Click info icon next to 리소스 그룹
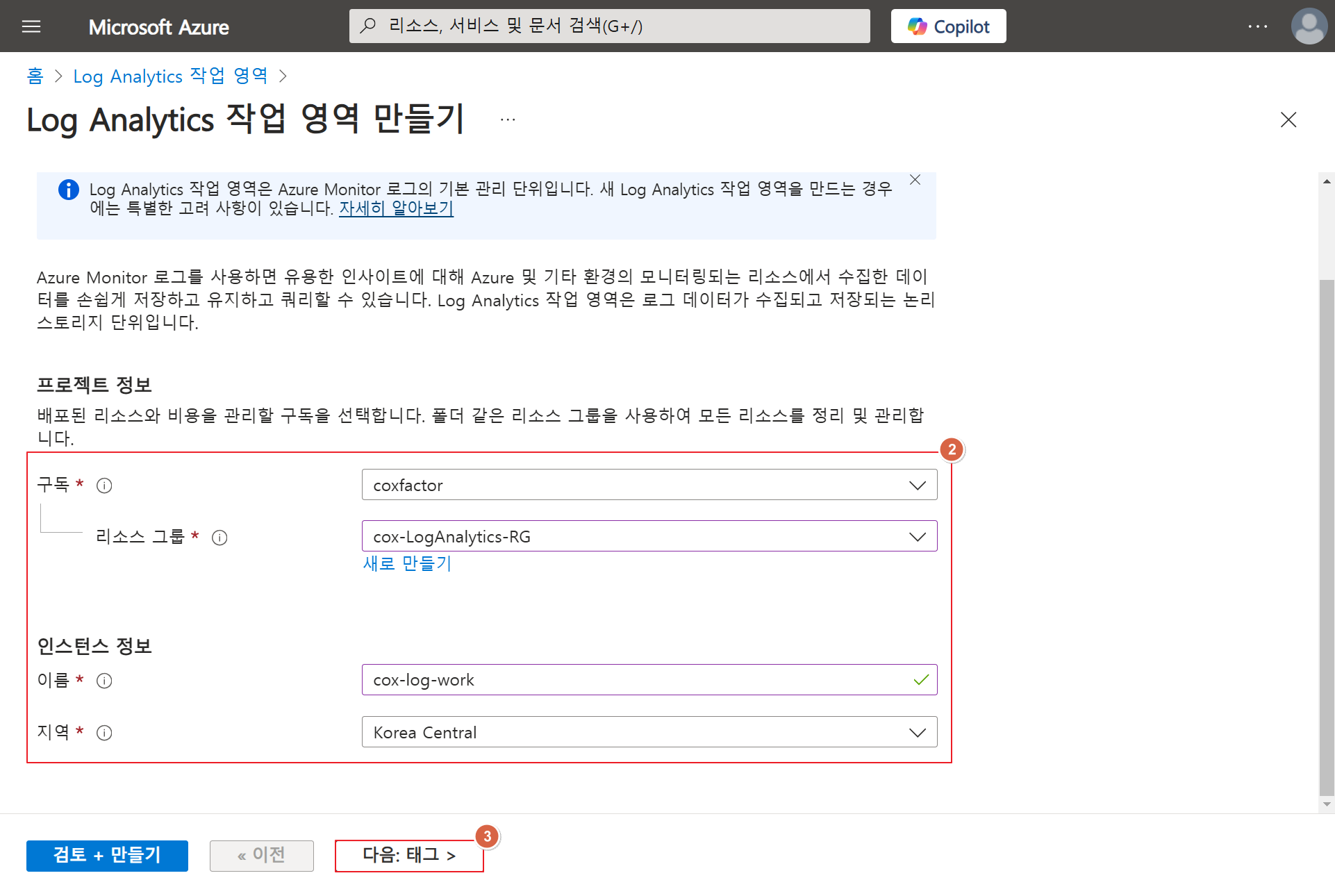 [219, 538]
